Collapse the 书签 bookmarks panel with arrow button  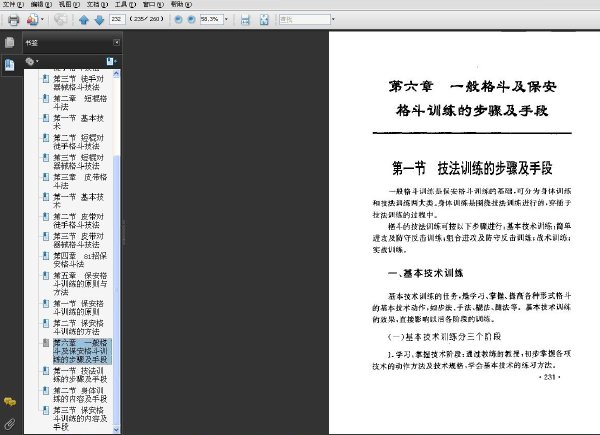tap(116, 42)
